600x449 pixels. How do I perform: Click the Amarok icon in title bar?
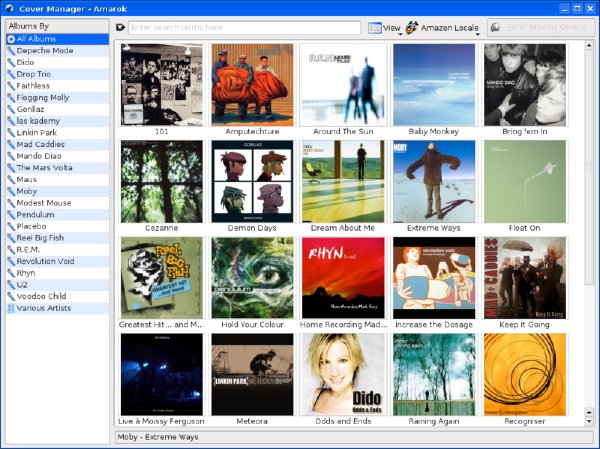(10, 8)
